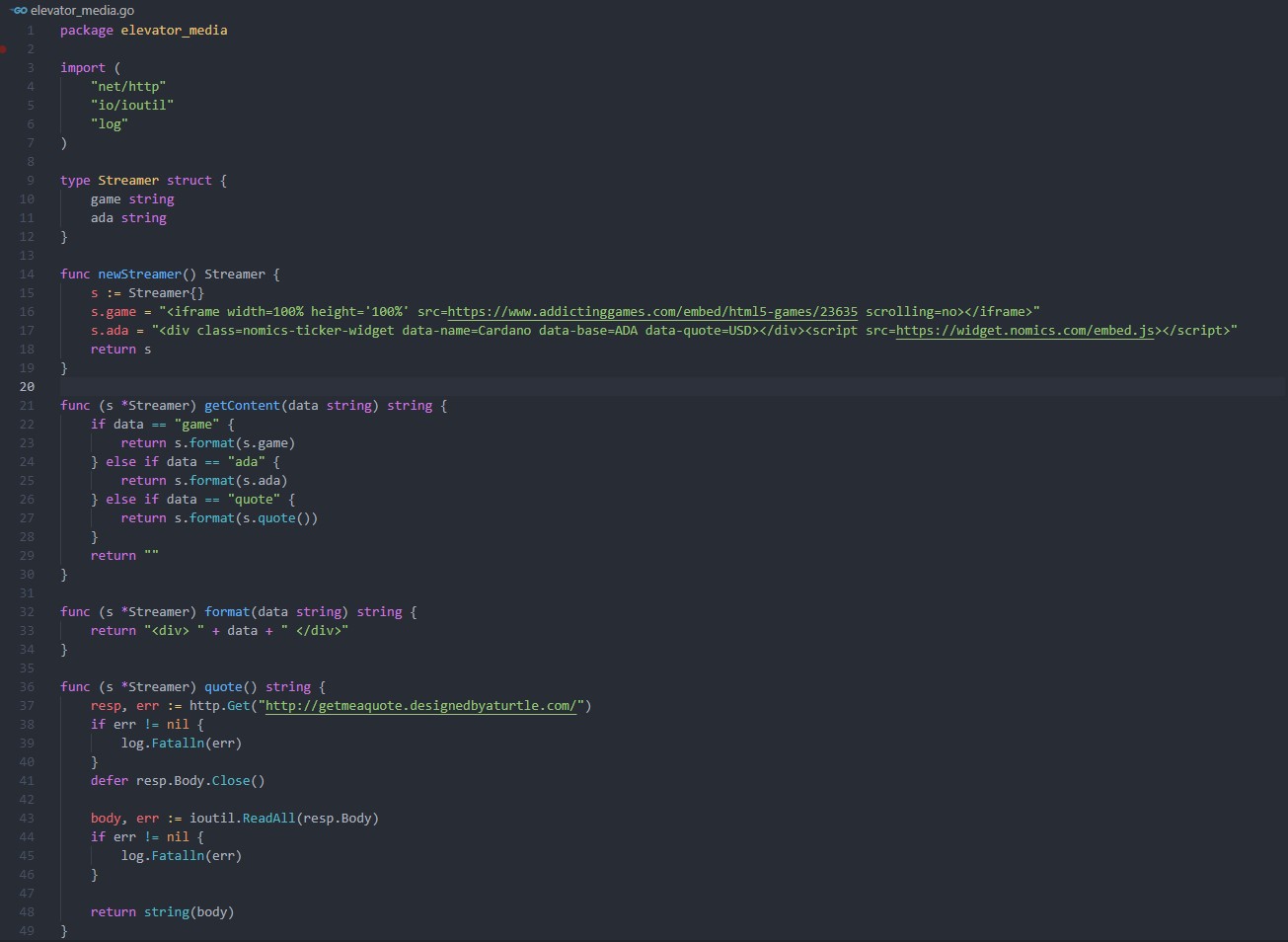The image size is (1288, 942).
Task: Click the "log" import string on line 6
Action: coord(110,123)
